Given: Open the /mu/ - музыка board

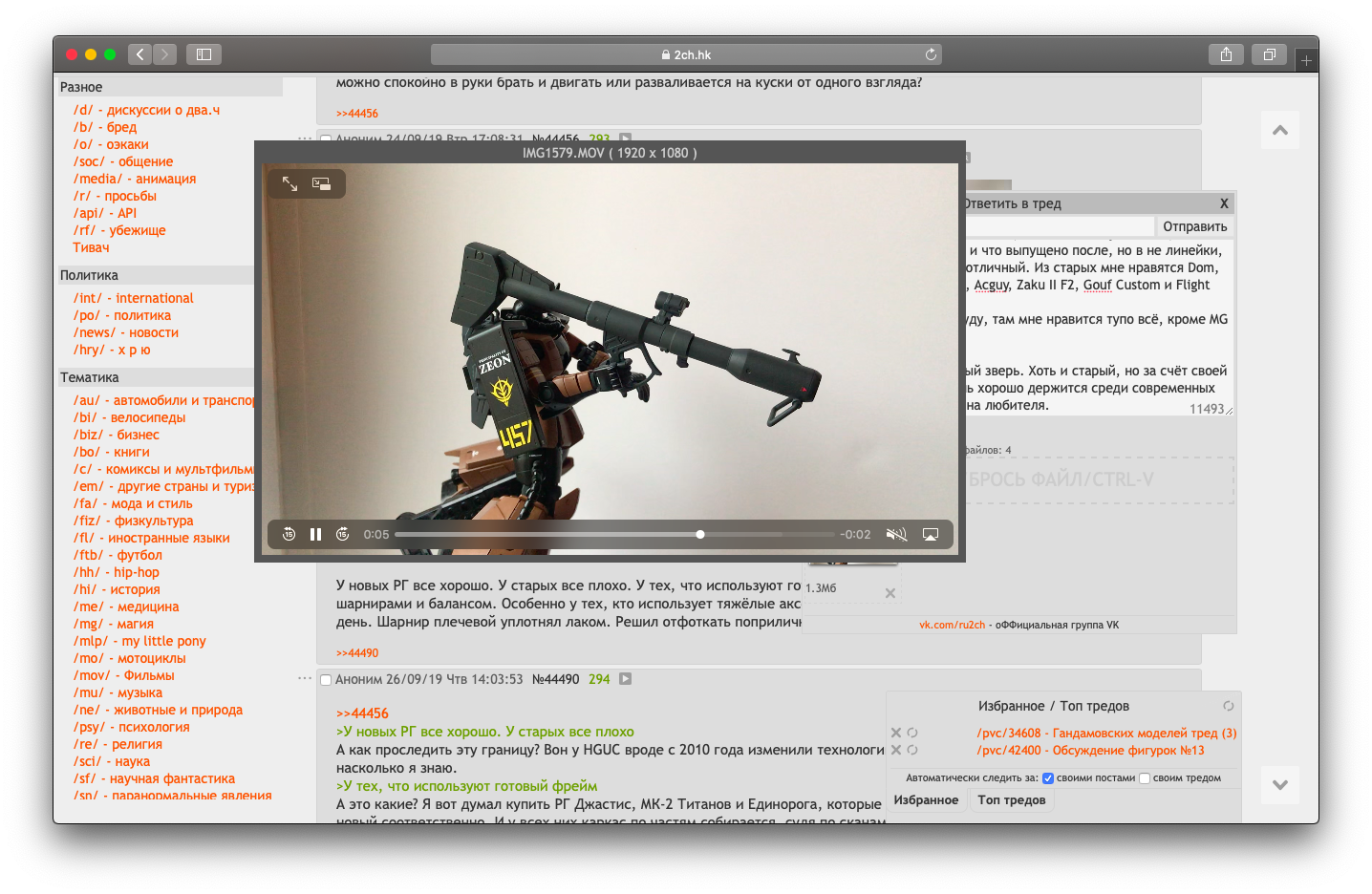Looking at the screenshot, I should (118, 692).
